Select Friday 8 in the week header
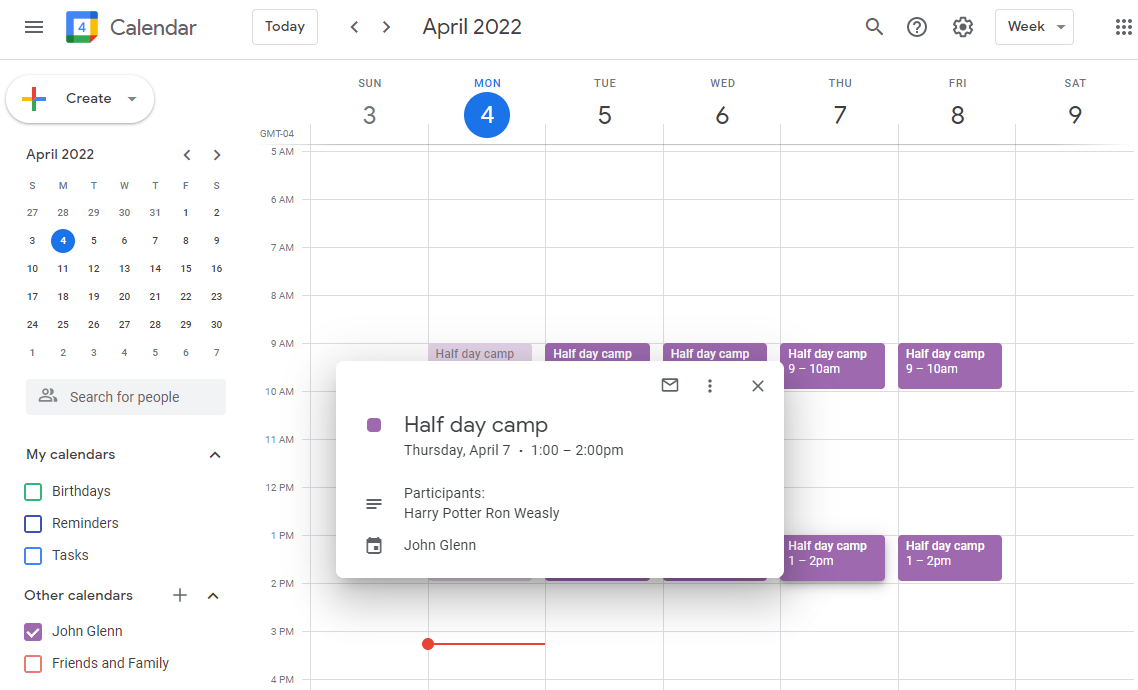 (x=957, y=115)
